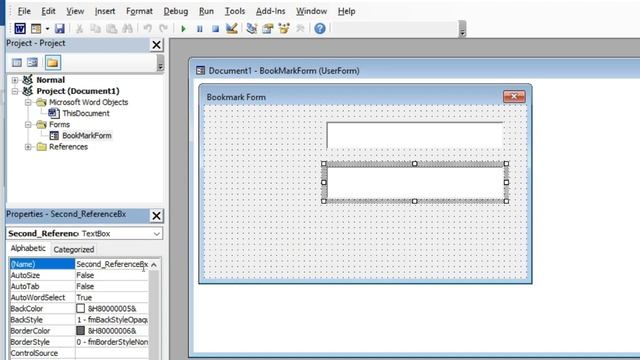Open the Insert menu
This screenshot has width=640, height=360.
pyautogui.click(x=105, y=11)
